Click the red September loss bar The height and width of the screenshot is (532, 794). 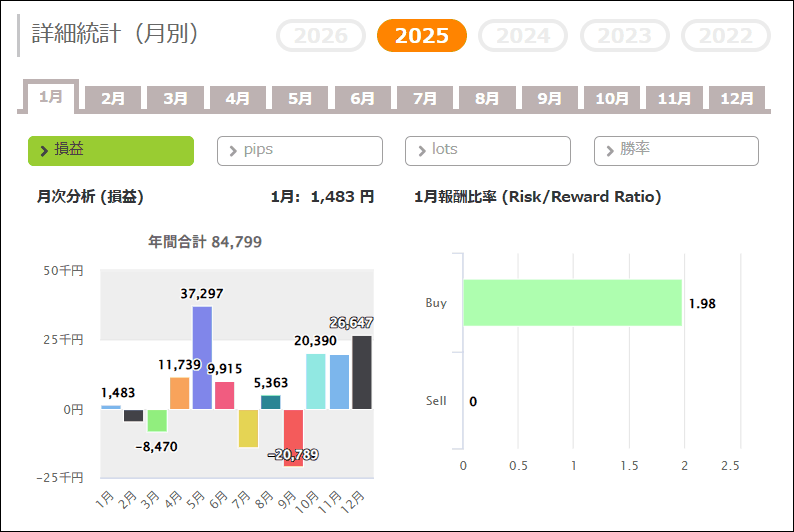(293, 437)
